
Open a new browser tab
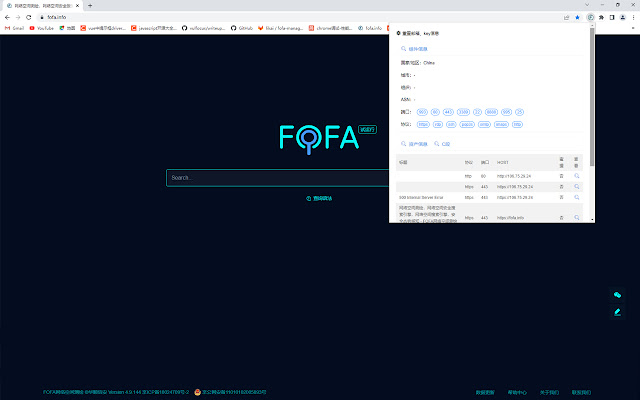pyautogui.click(x=90, y=6)
